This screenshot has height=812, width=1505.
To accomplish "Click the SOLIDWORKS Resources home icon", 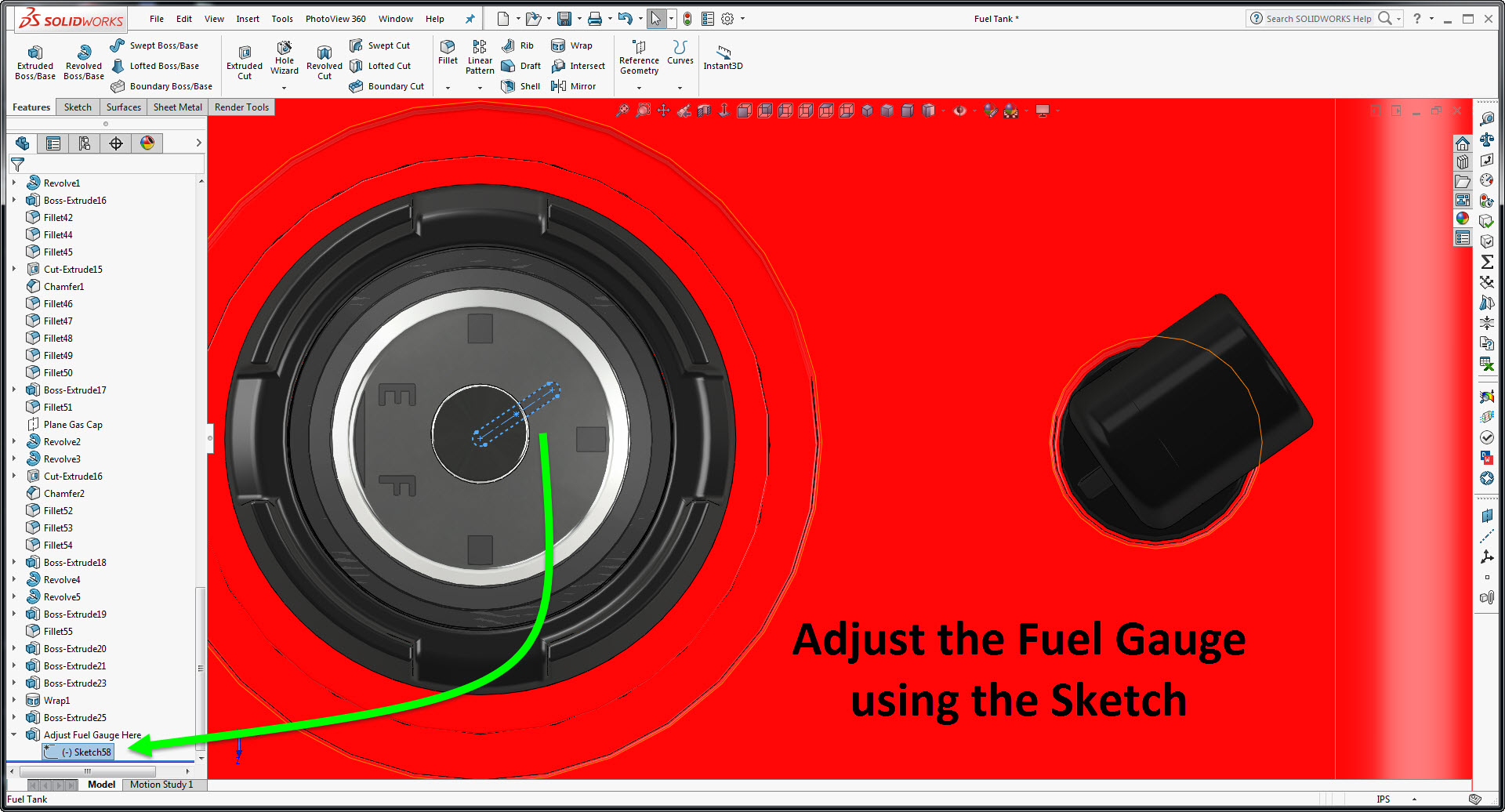I will (x=1463, y=143).
